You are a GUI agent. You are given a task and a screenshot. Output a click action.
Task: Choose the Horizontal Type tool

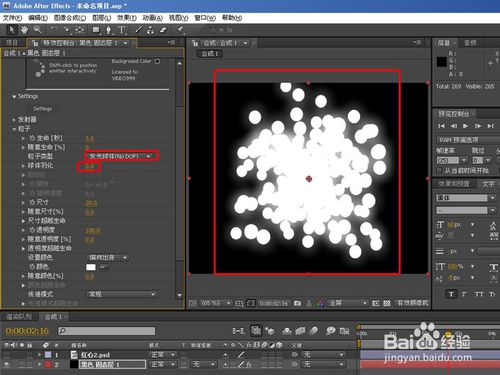(x=121, y=30)
